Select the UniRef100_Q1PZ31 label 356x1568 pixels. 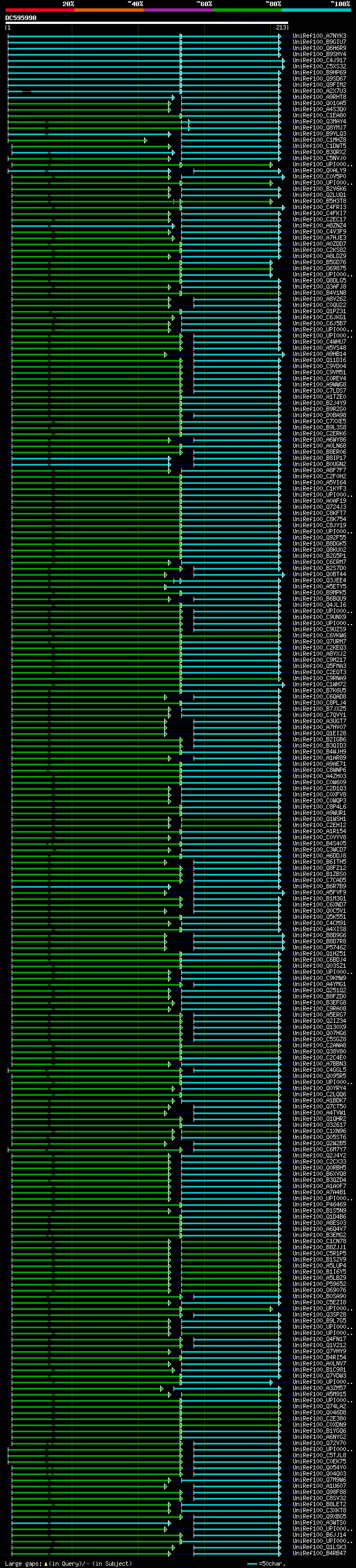tap(319, 311)
